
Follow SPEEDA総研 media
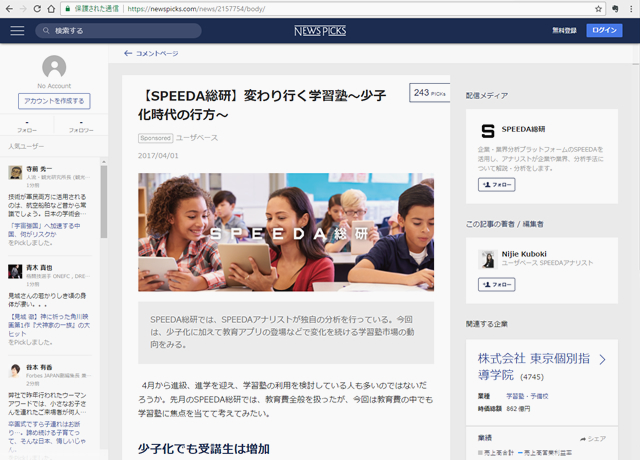[497, 185]
